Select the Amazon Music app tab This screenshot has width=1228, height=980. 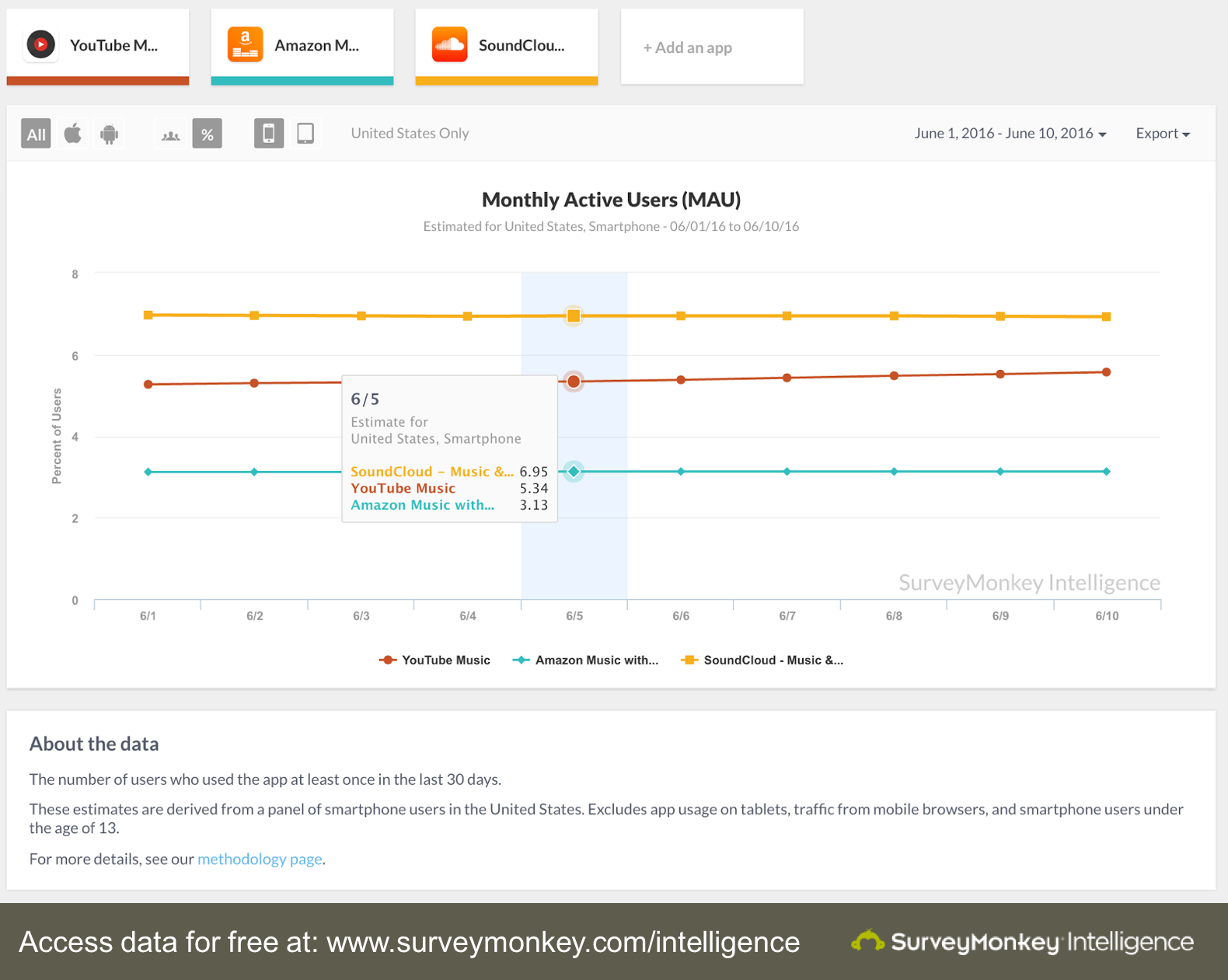302,47
